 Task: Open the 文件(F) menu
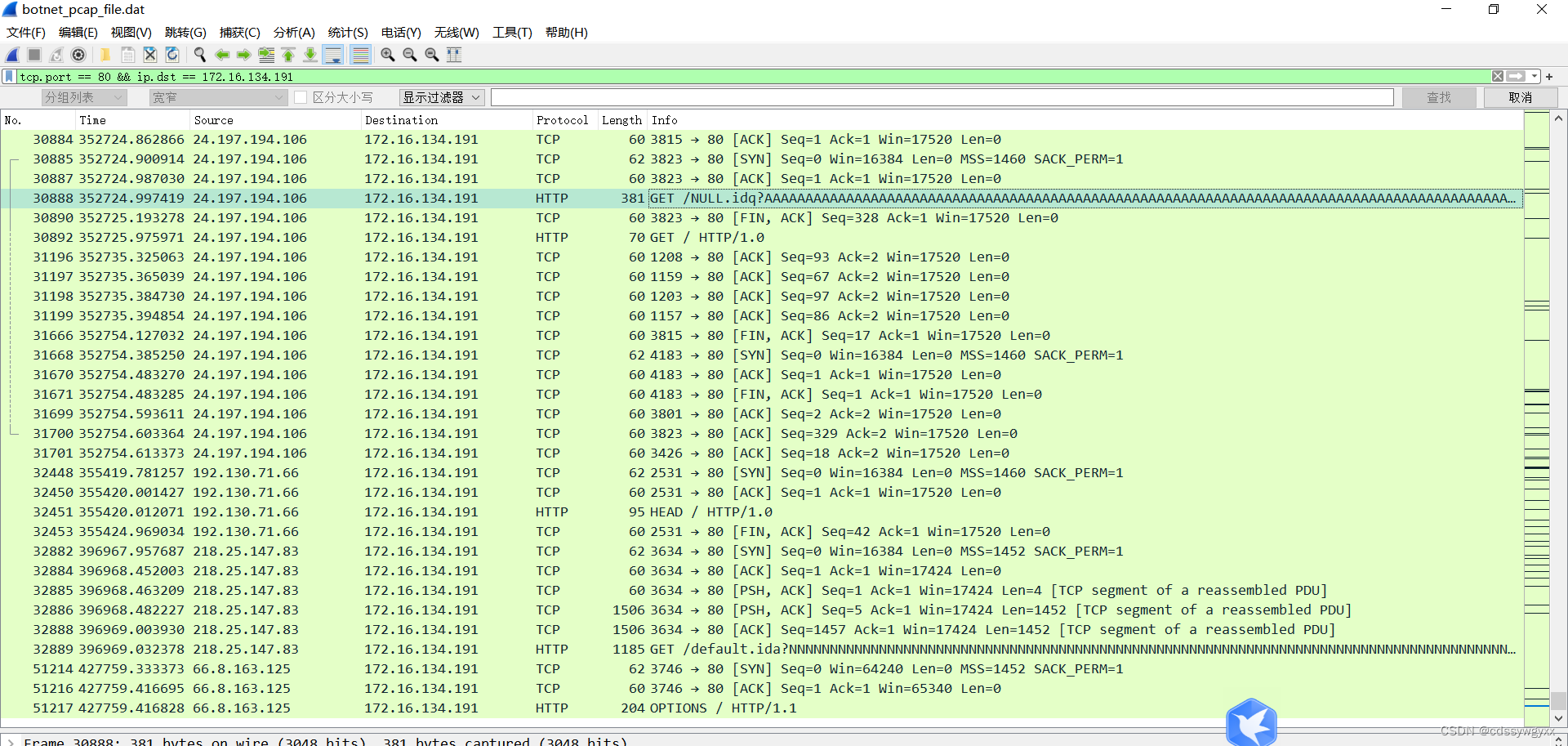[26, 33]
